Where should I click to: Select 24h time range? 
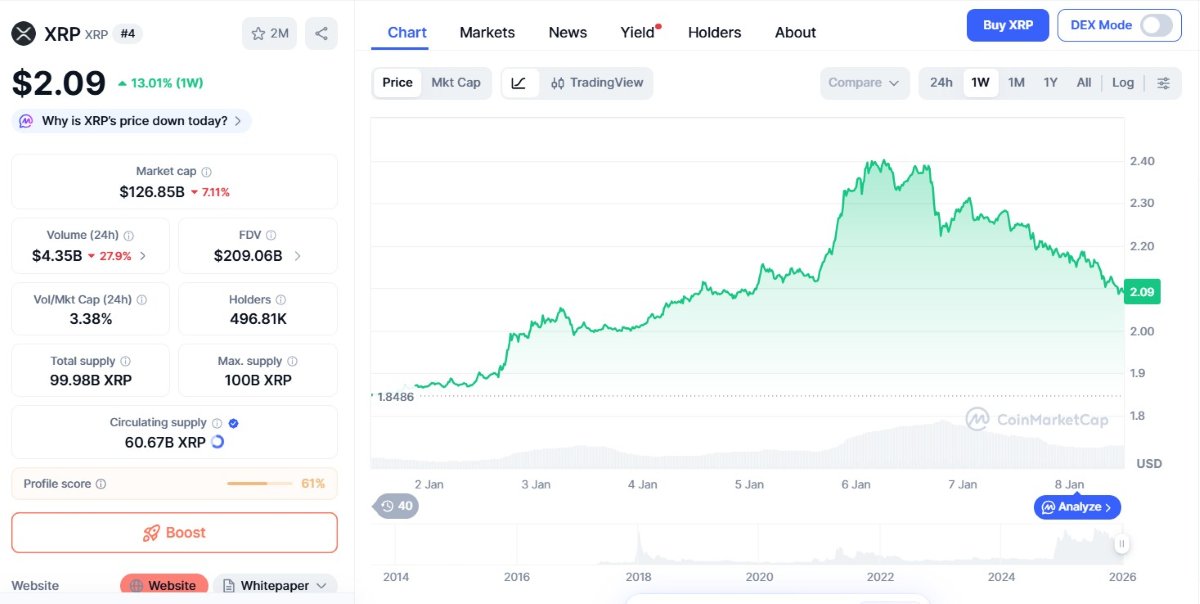click(x=941, y=83)
